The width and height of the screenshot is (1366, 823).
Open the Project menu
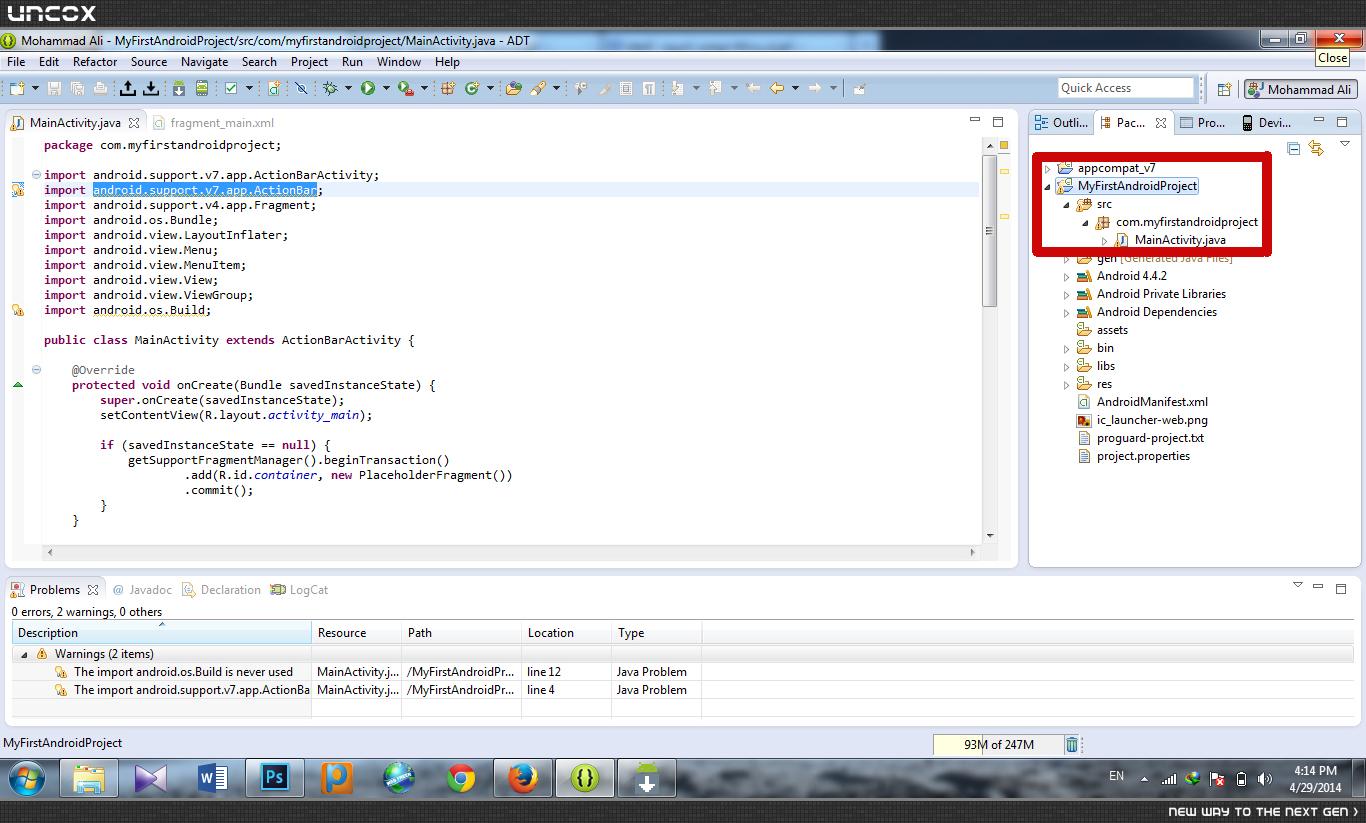pyautogui.click(x=309, y=62)
